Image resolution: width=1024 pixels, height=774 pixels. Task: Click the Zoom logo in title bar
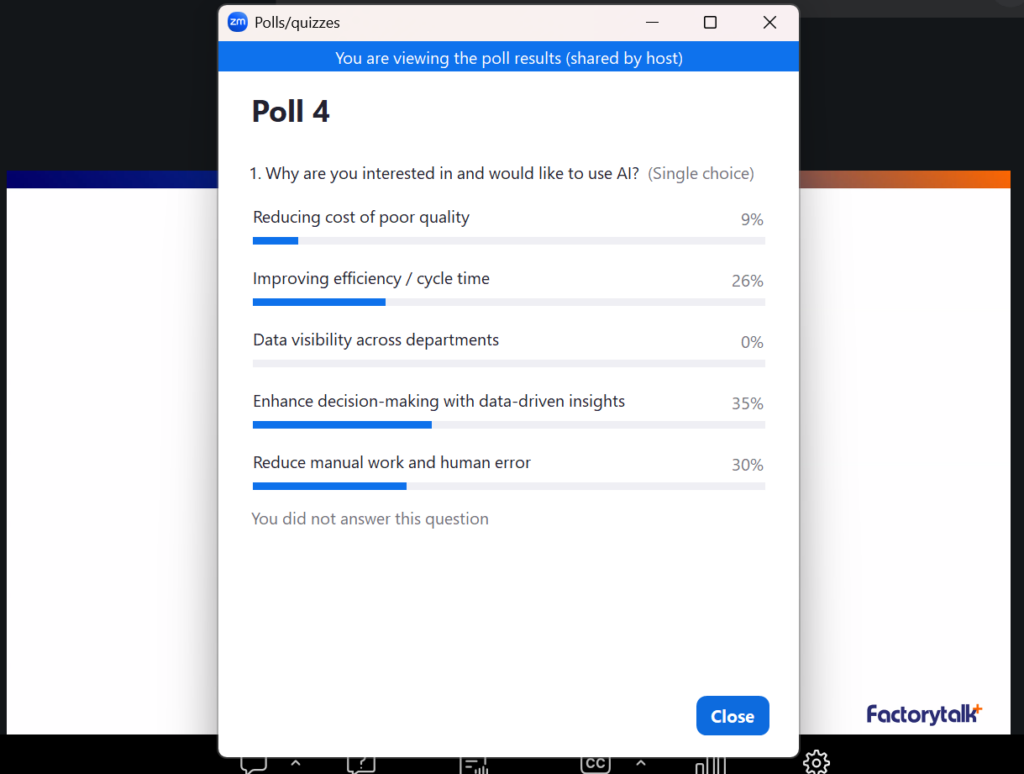238,22
